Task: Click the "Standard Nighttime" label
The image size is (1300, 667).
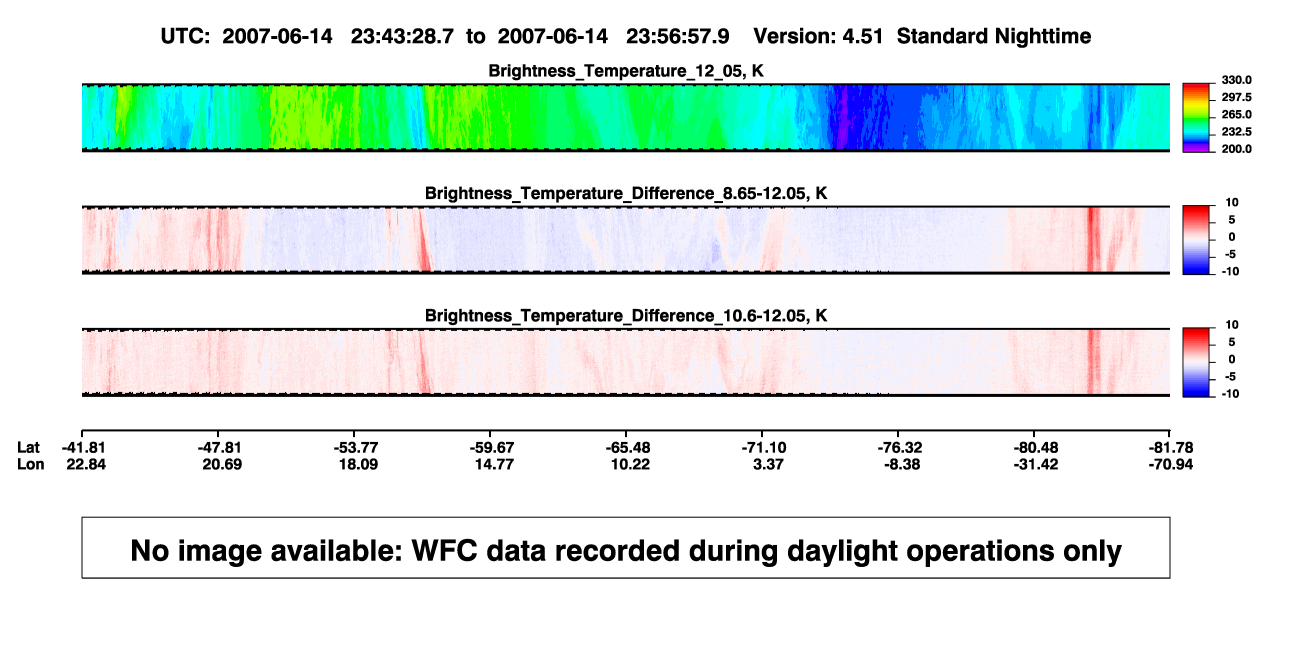Action: pyautogui.click(x=994, y=36)
